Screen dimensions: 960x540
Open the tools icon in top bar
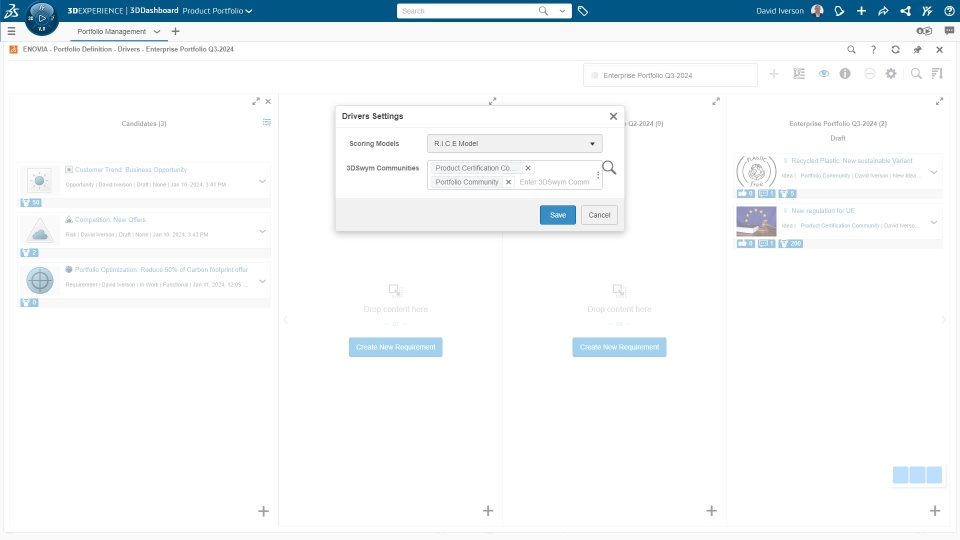click(927, 11)
